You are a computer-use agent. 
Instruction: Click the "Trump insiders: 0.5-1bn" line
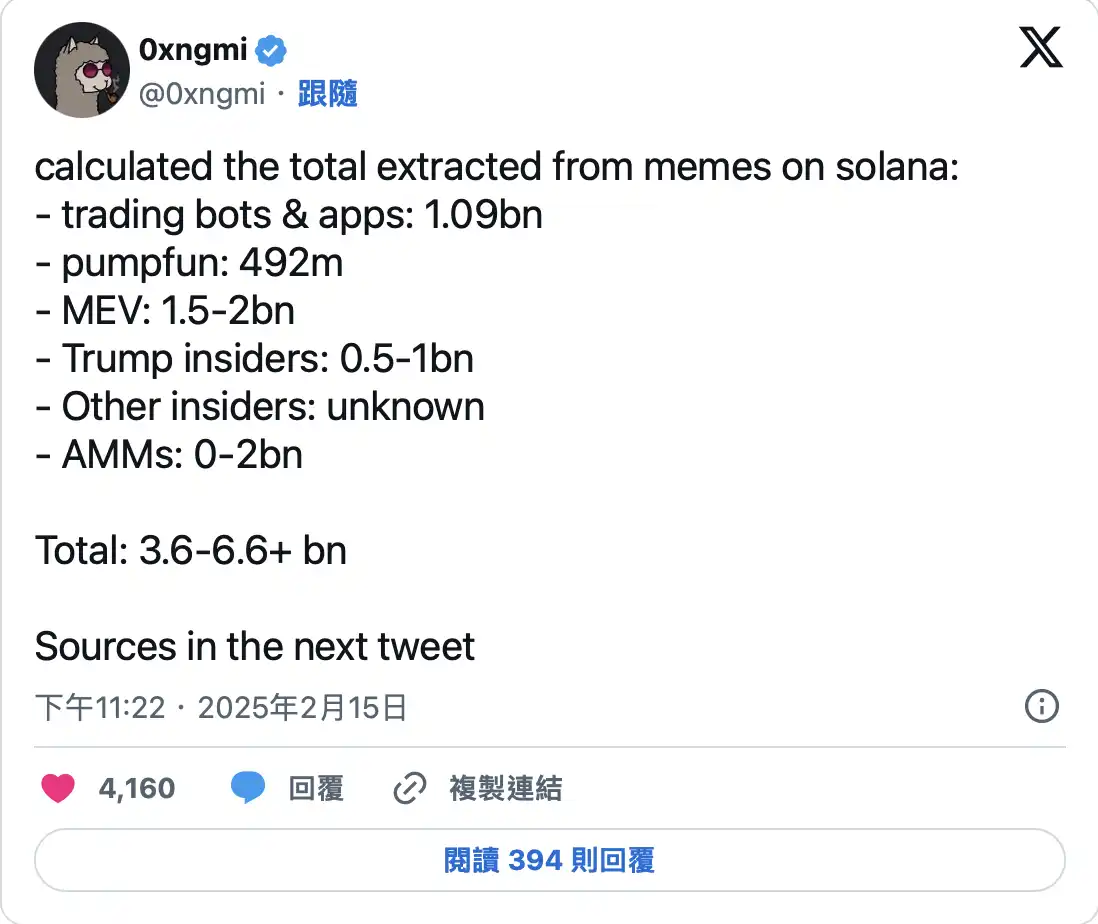point(254,358)
